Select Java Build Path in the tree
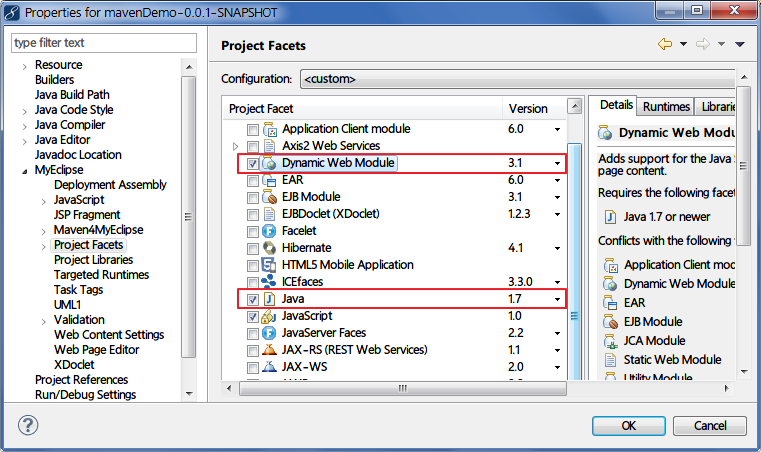 click(72, 95)
